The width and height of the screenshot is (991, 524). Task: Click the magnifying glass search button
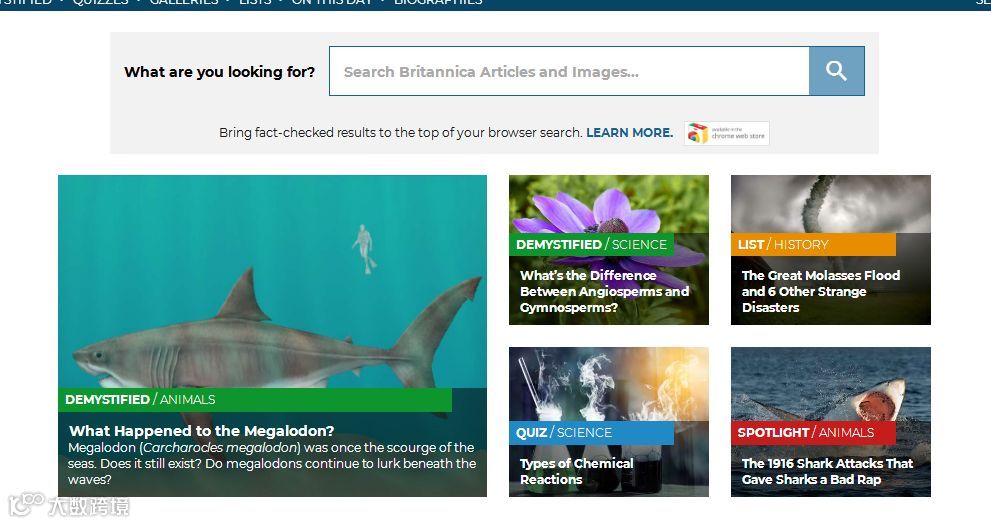(x=836, y=71)
